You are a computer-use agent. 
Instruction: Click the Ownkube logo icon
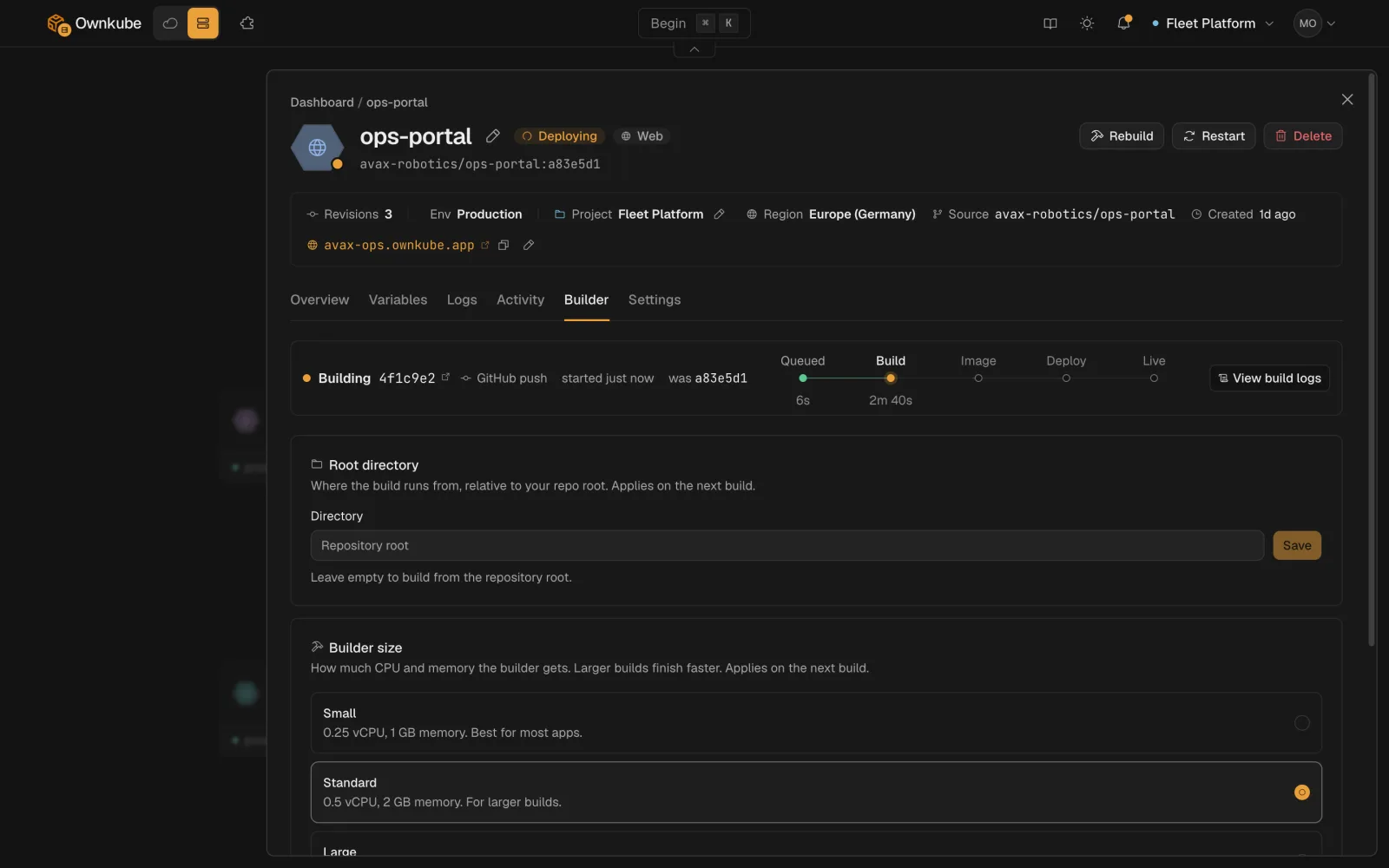pos(58,23)
